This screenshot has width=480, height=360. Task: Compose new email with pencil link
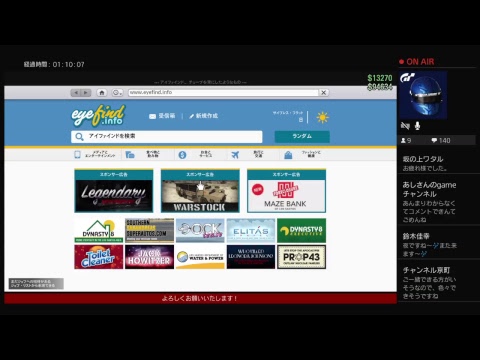coord(203,116)
